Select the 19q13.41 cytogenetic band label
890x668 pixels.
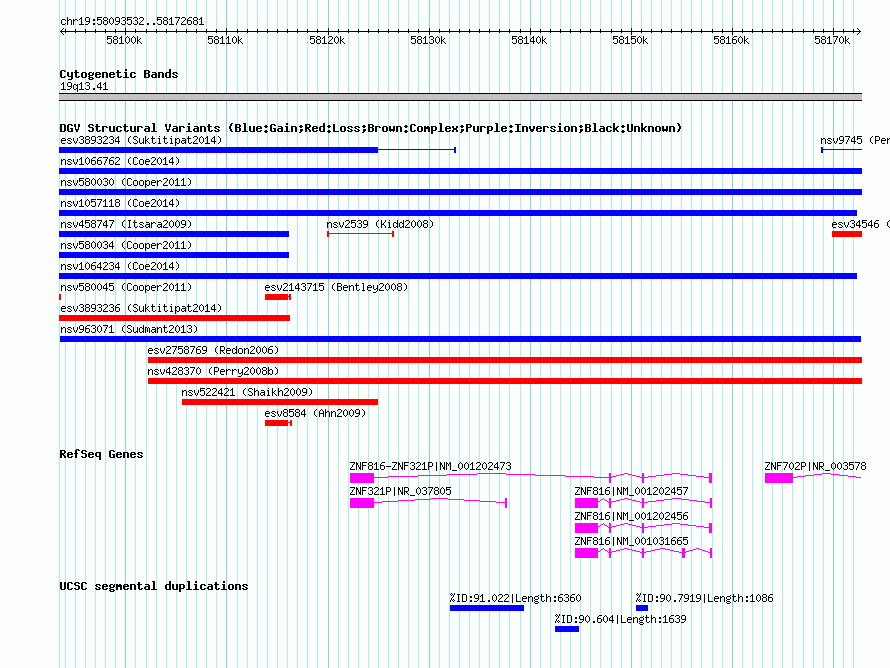pos(84,86)
